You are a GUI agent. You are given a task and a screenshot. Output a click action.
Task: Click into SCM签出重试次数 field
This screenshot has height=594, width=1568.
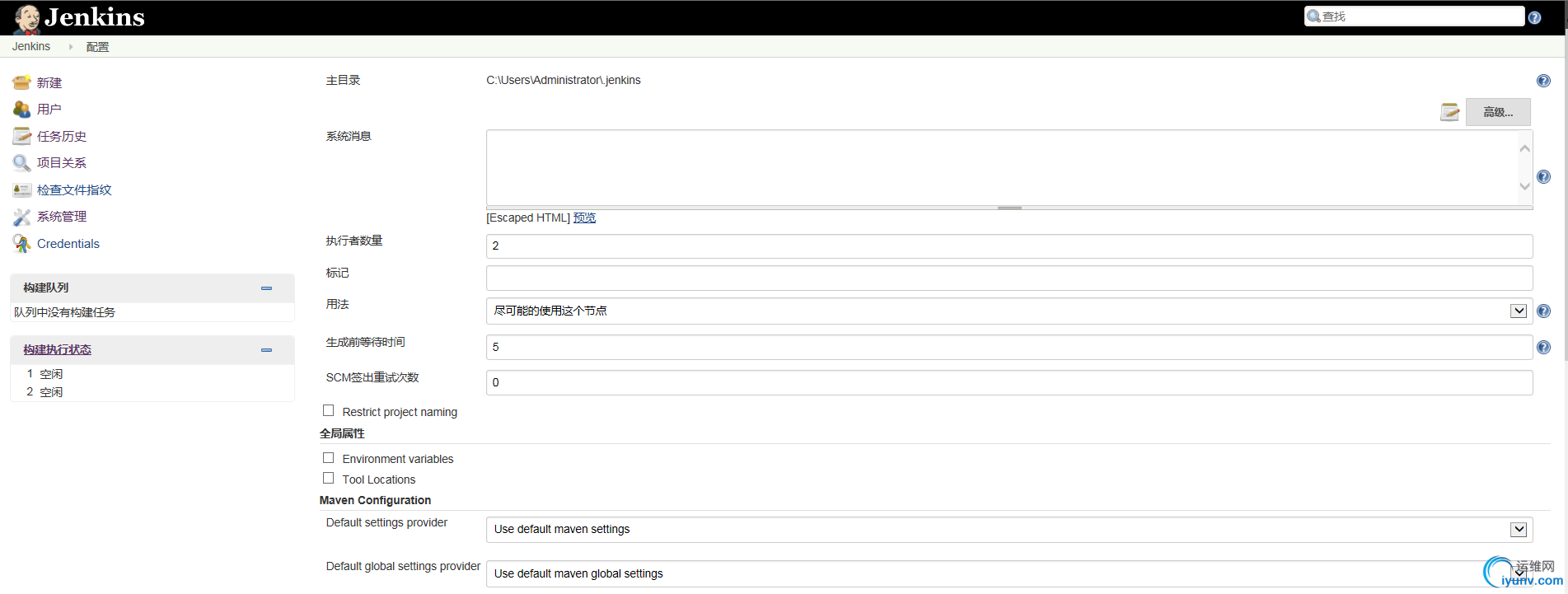click(1009, 382)
